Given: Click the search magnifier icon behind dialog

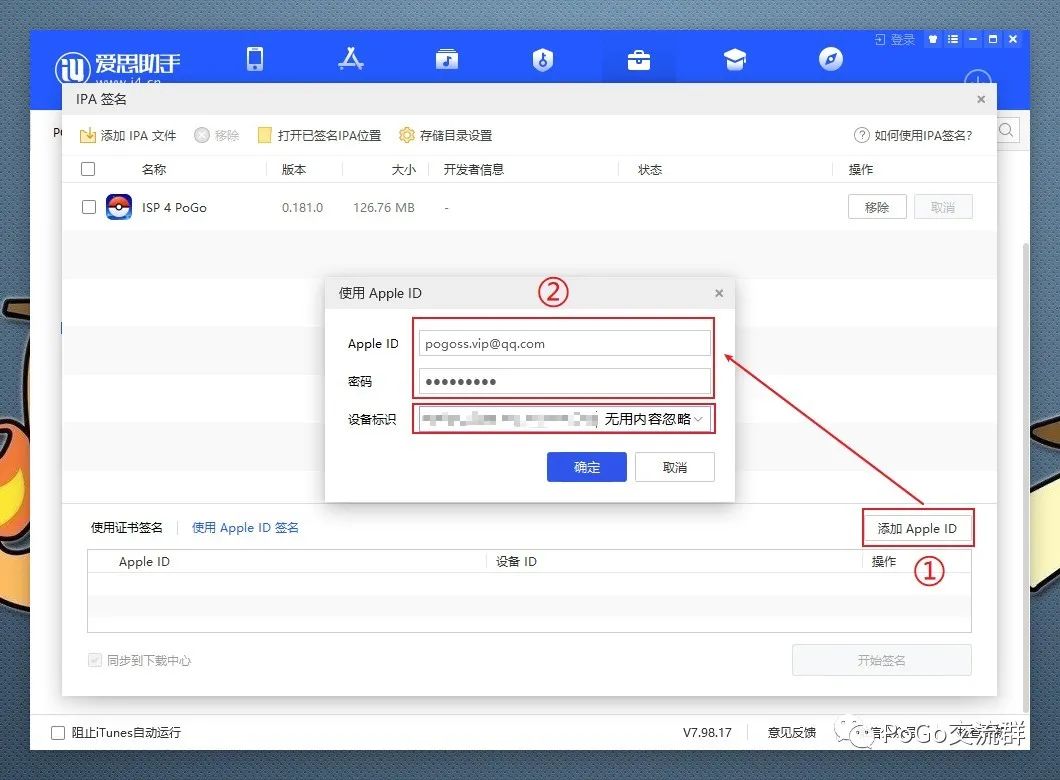Looking at the screenshot, I should [1006, 130].
